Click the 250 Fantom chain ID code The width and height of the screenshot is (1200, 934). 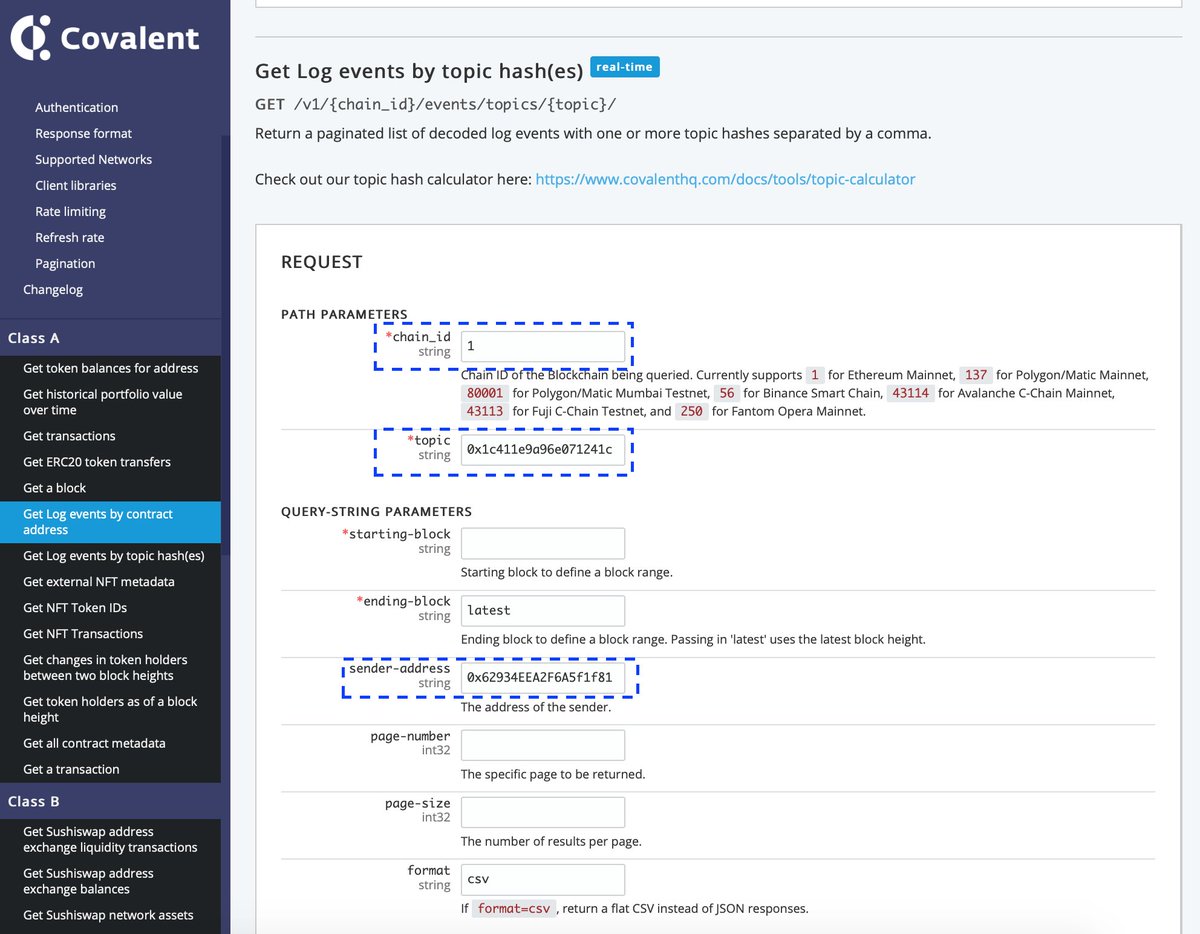pyautogui.click(x=690, y=411)
